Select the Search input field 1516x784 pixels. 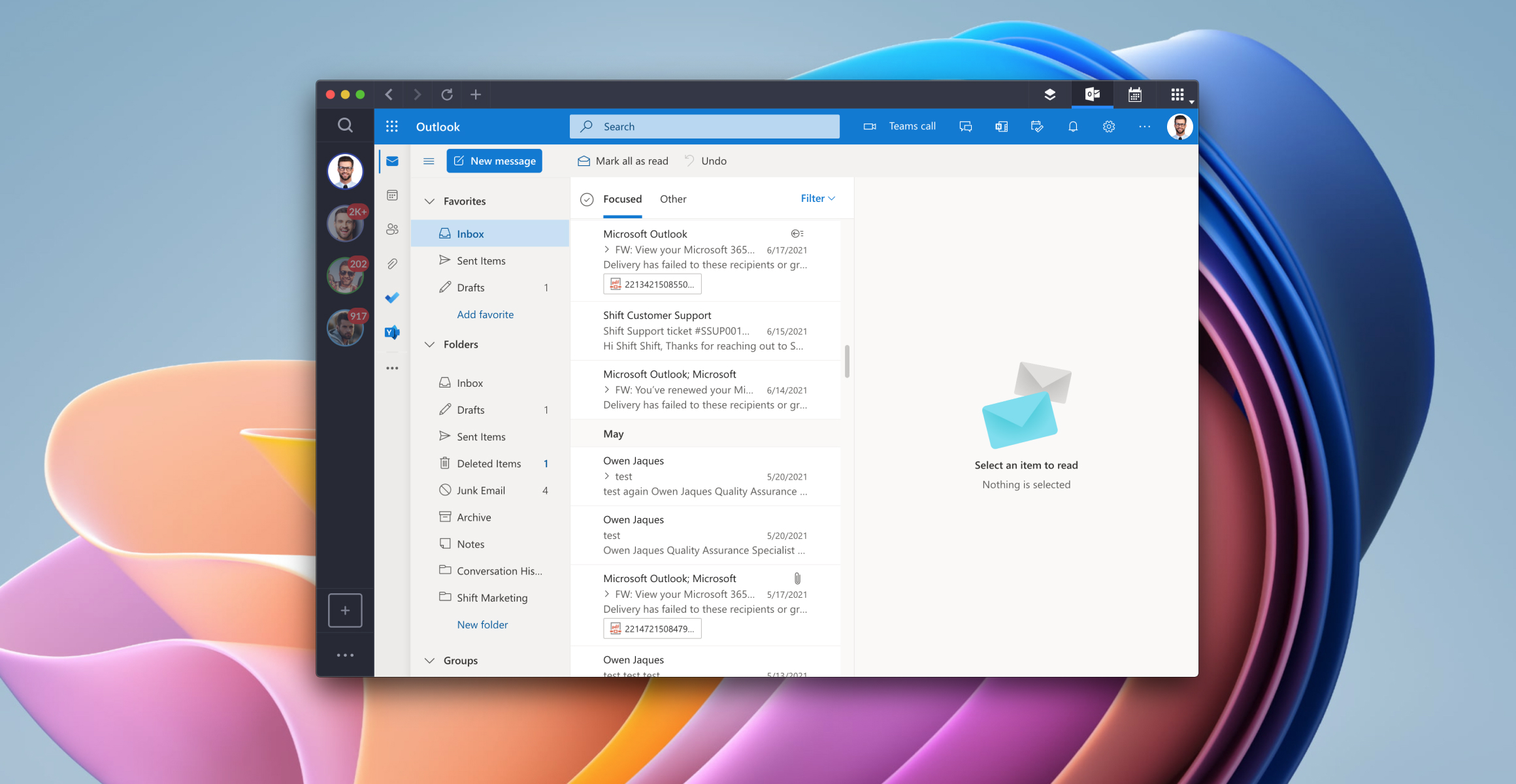703,126
